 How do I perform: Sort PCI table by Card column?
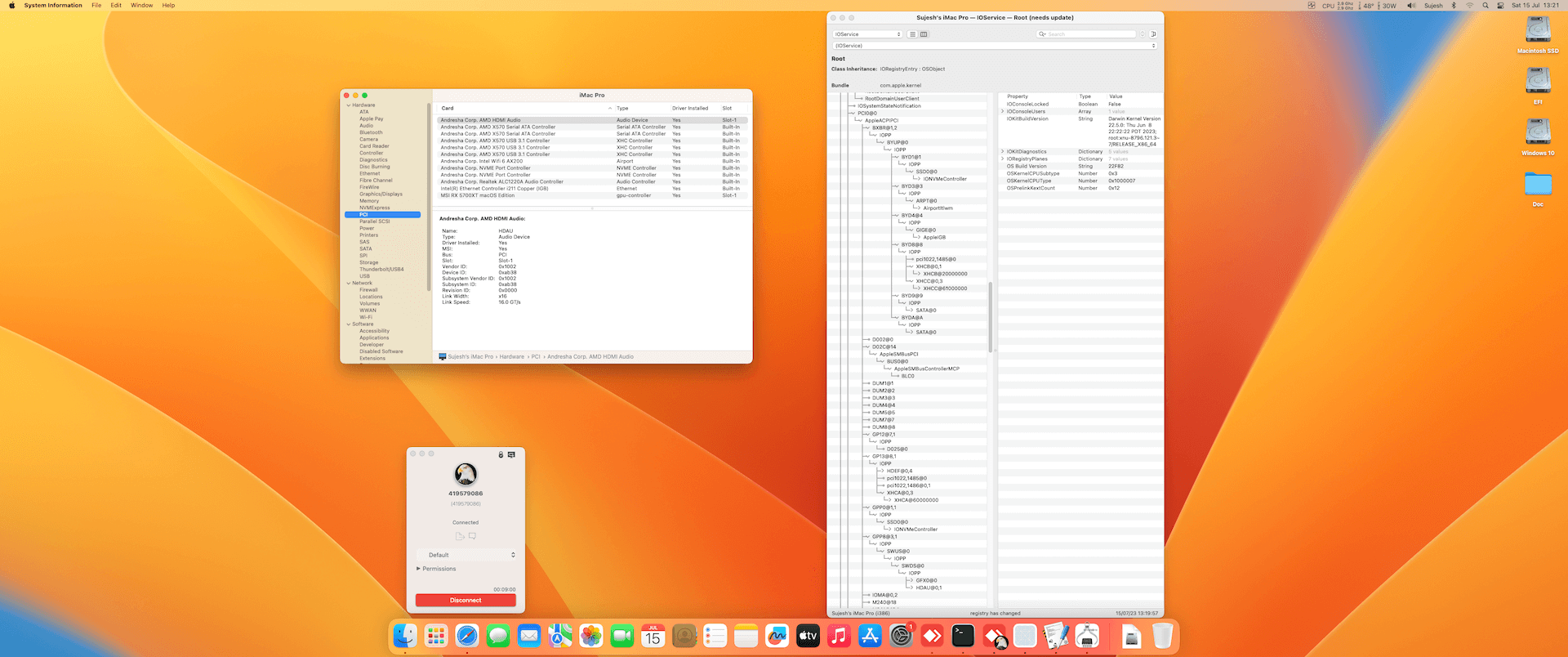pyautogui.click(x=525, y=108)
